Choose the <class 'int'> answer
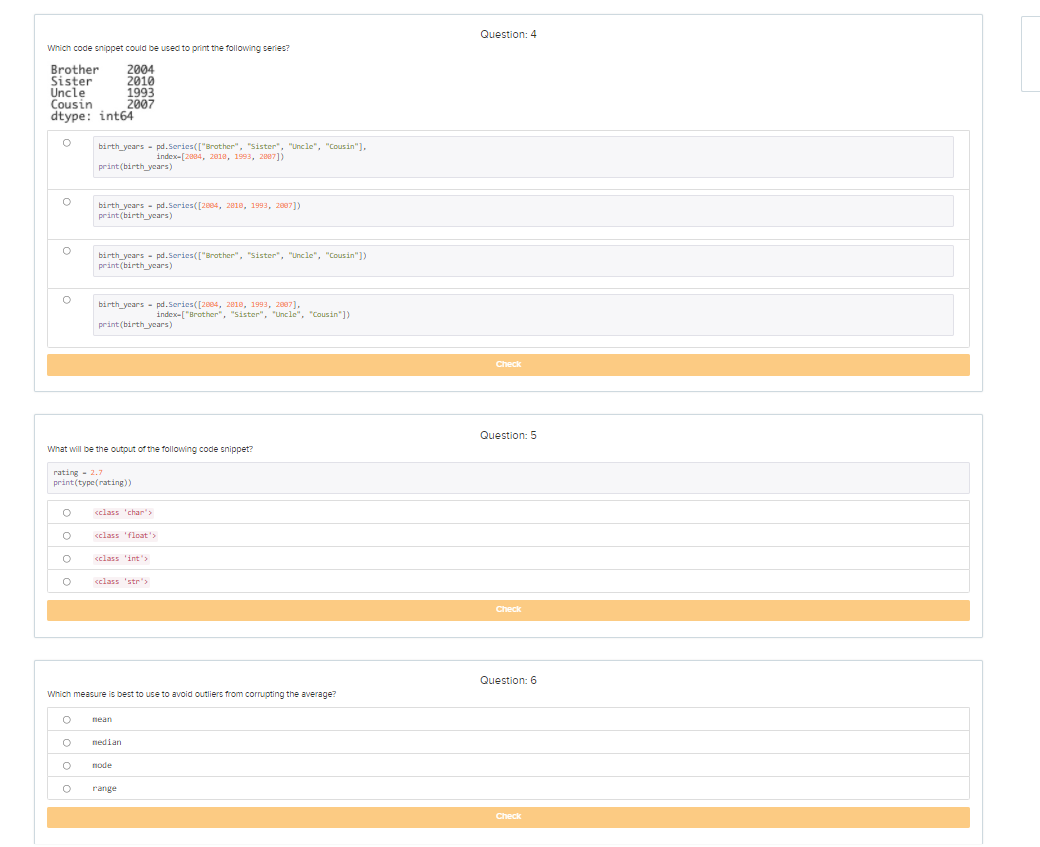1040x847 pixels. coord(66,558)
